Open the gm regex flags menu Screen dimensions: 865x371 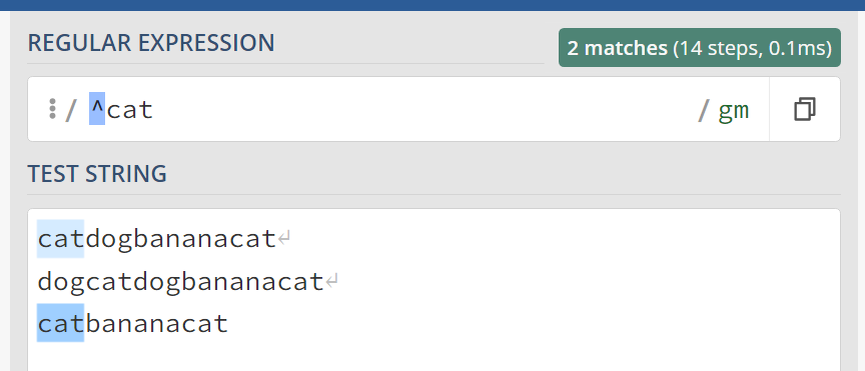tap(733, 110)
